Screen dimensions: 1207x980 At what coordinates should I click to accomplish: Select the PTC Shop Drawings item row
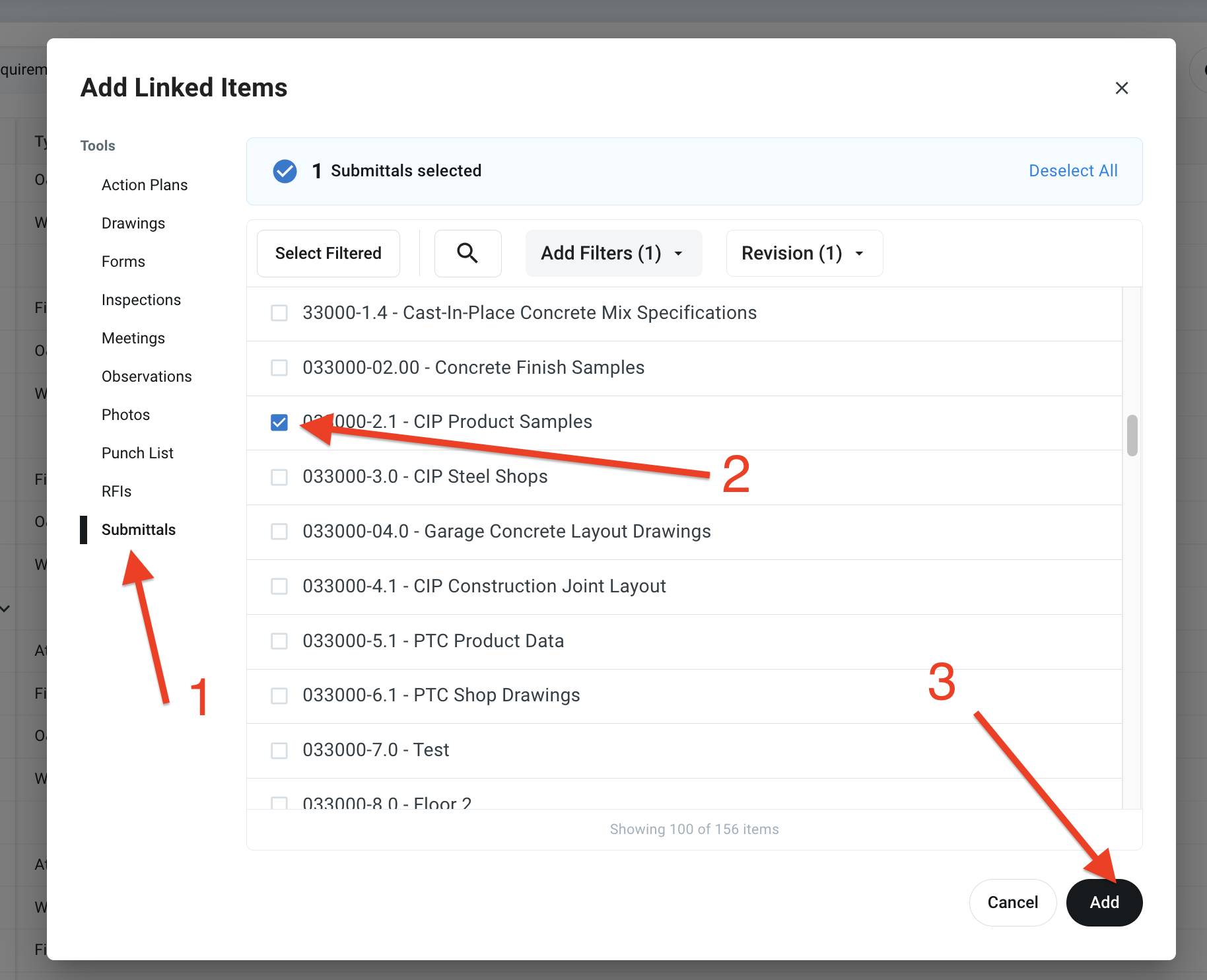coord(441,695)
